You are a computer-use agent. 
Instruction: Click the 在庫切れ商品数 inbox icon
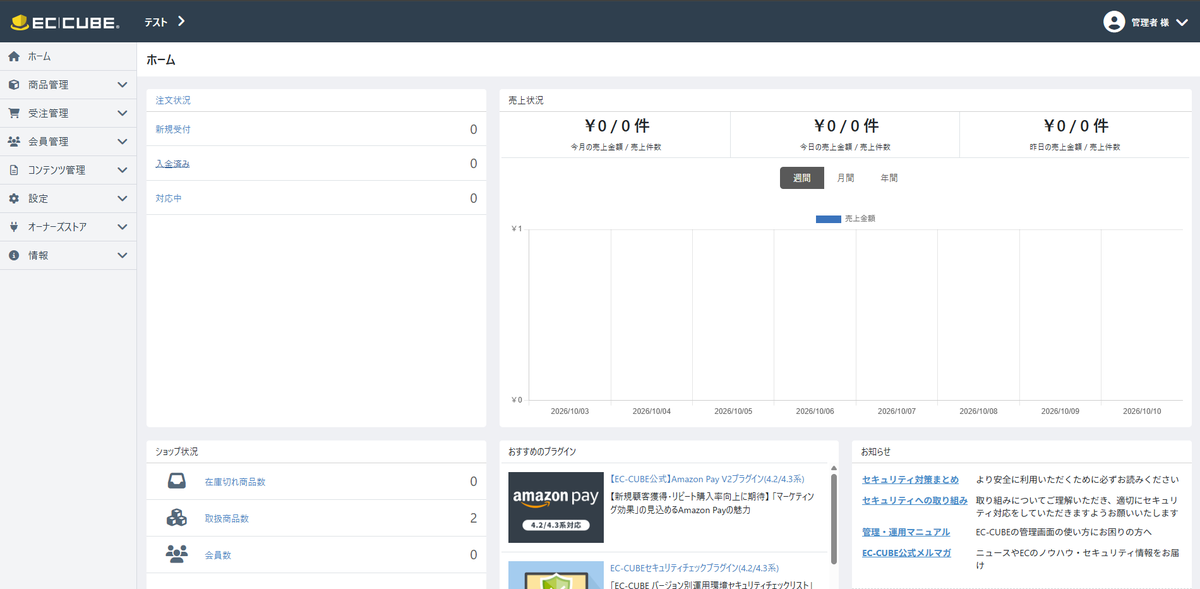(176, 482)
